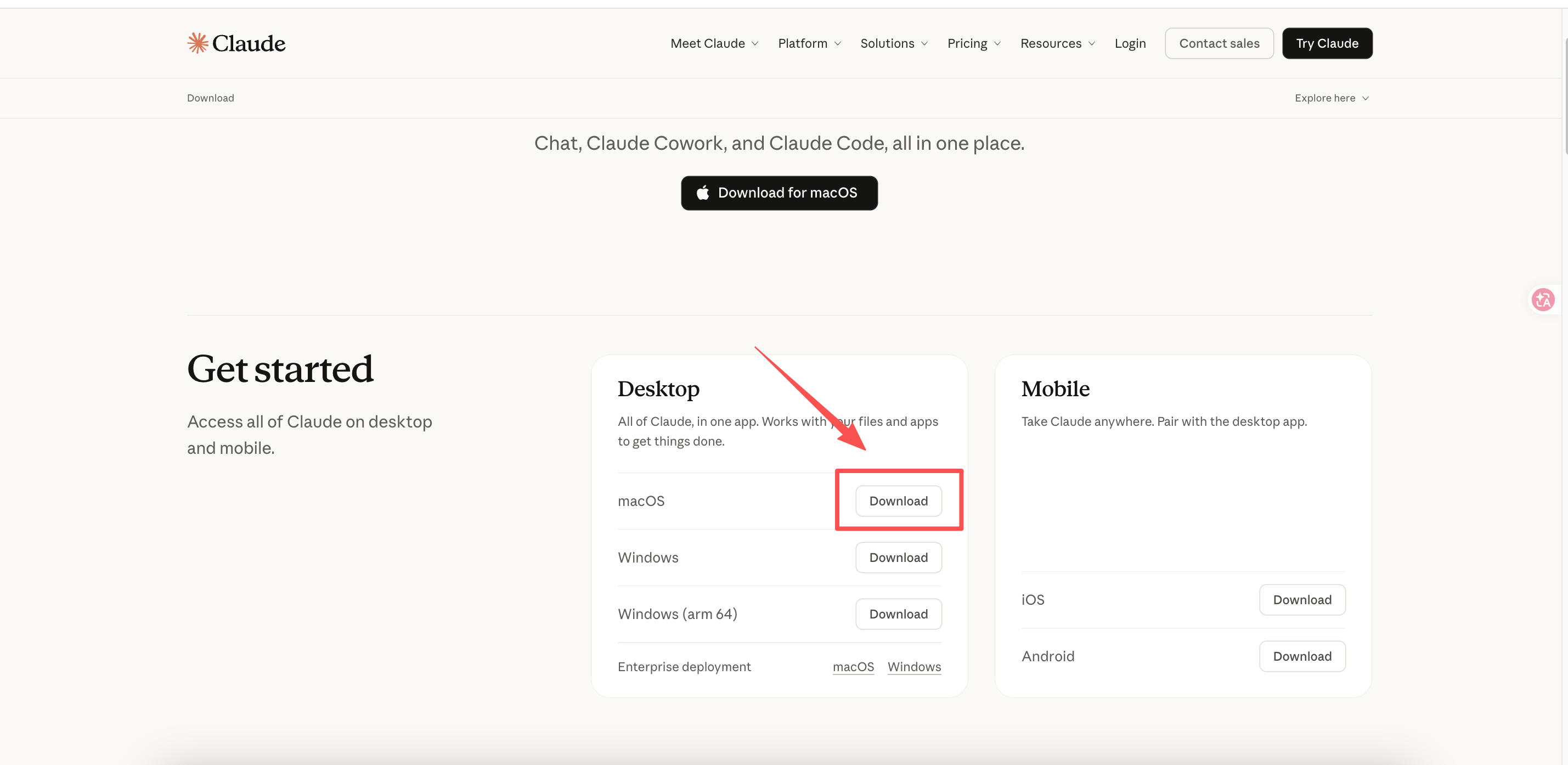The height and width of the screenshot is (765, 1568).
Task: Click the pink translate extension icon
Action: coord(1543,300)
